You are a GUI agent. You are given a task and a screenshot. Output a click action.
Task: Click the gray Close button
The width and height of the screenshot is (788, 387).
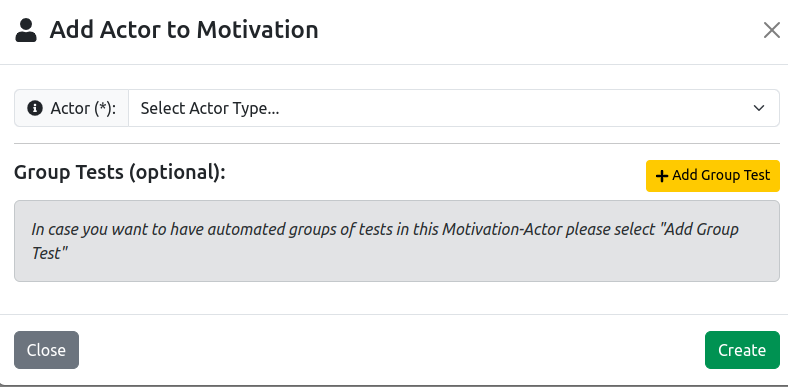46,350
